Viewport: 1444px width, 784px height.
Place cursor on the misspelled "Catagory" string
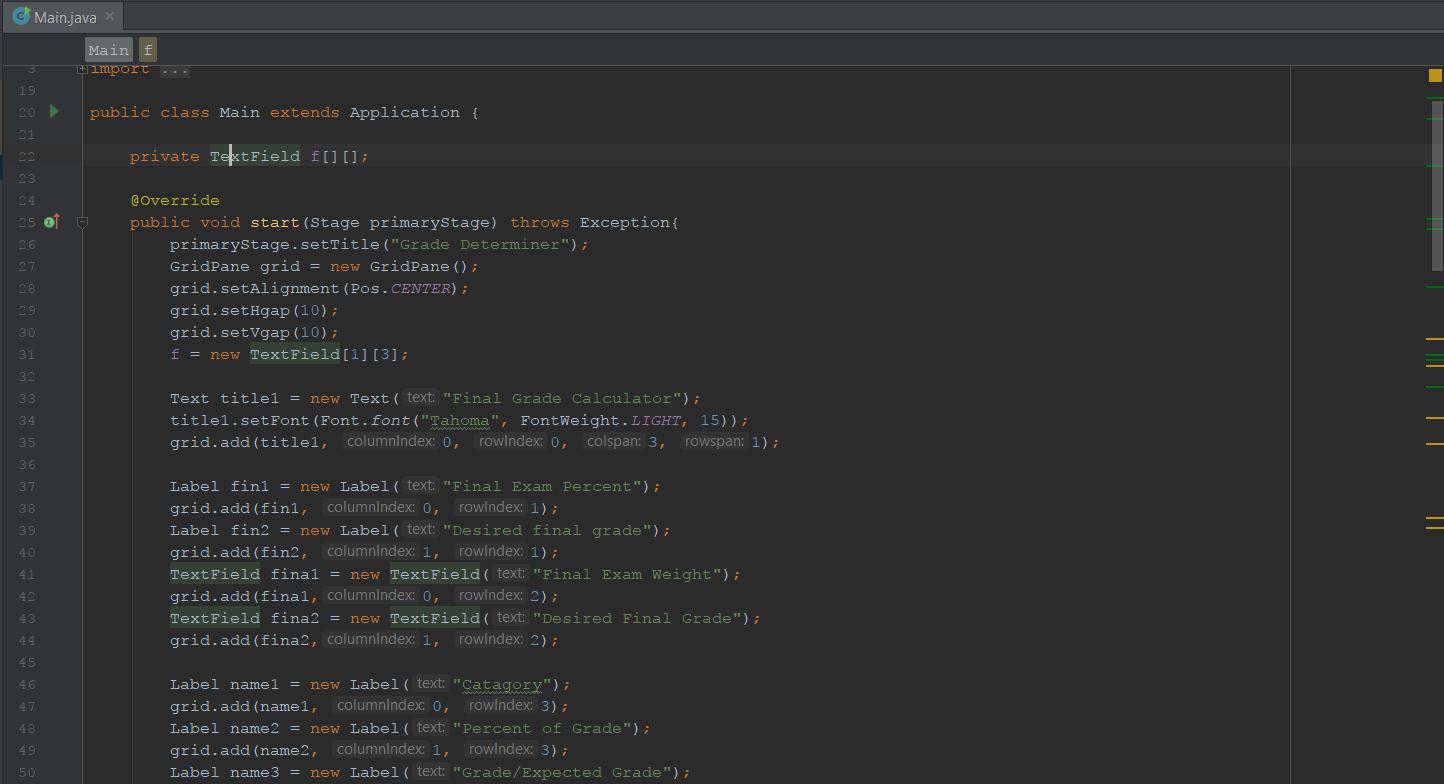tap(502, 685)
